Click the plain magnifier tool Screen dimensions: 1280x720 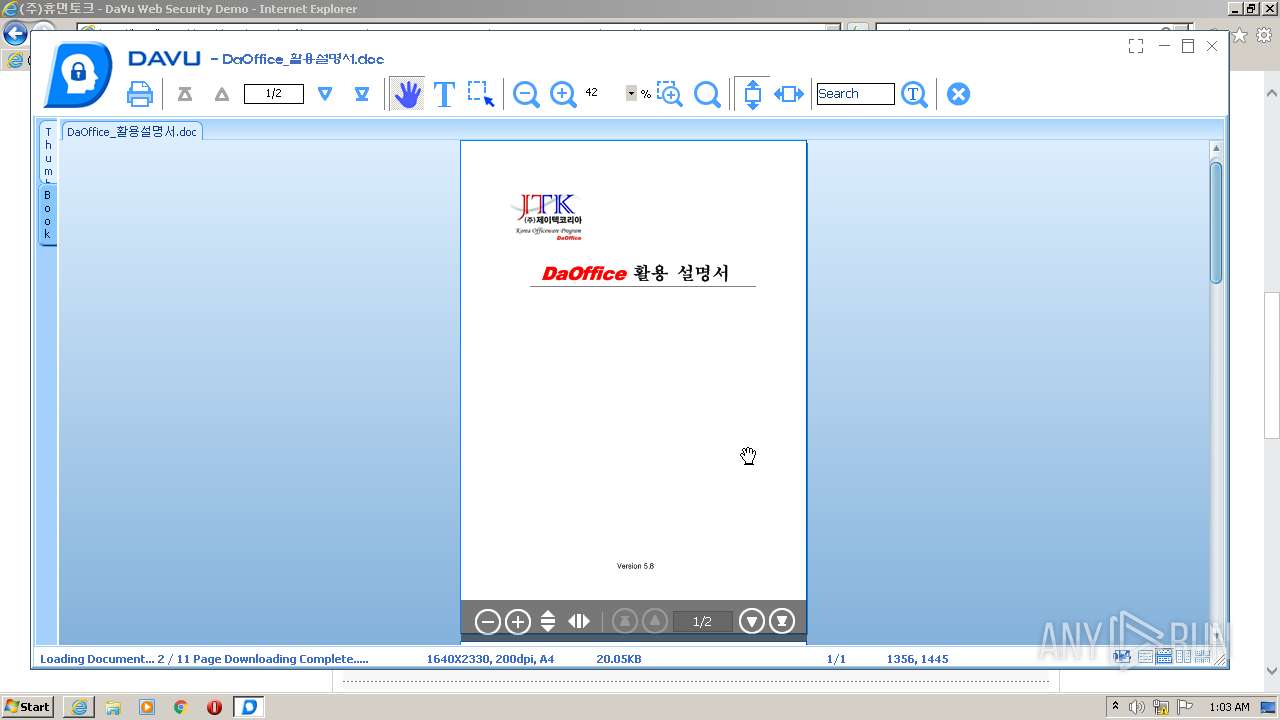(707, 94)
